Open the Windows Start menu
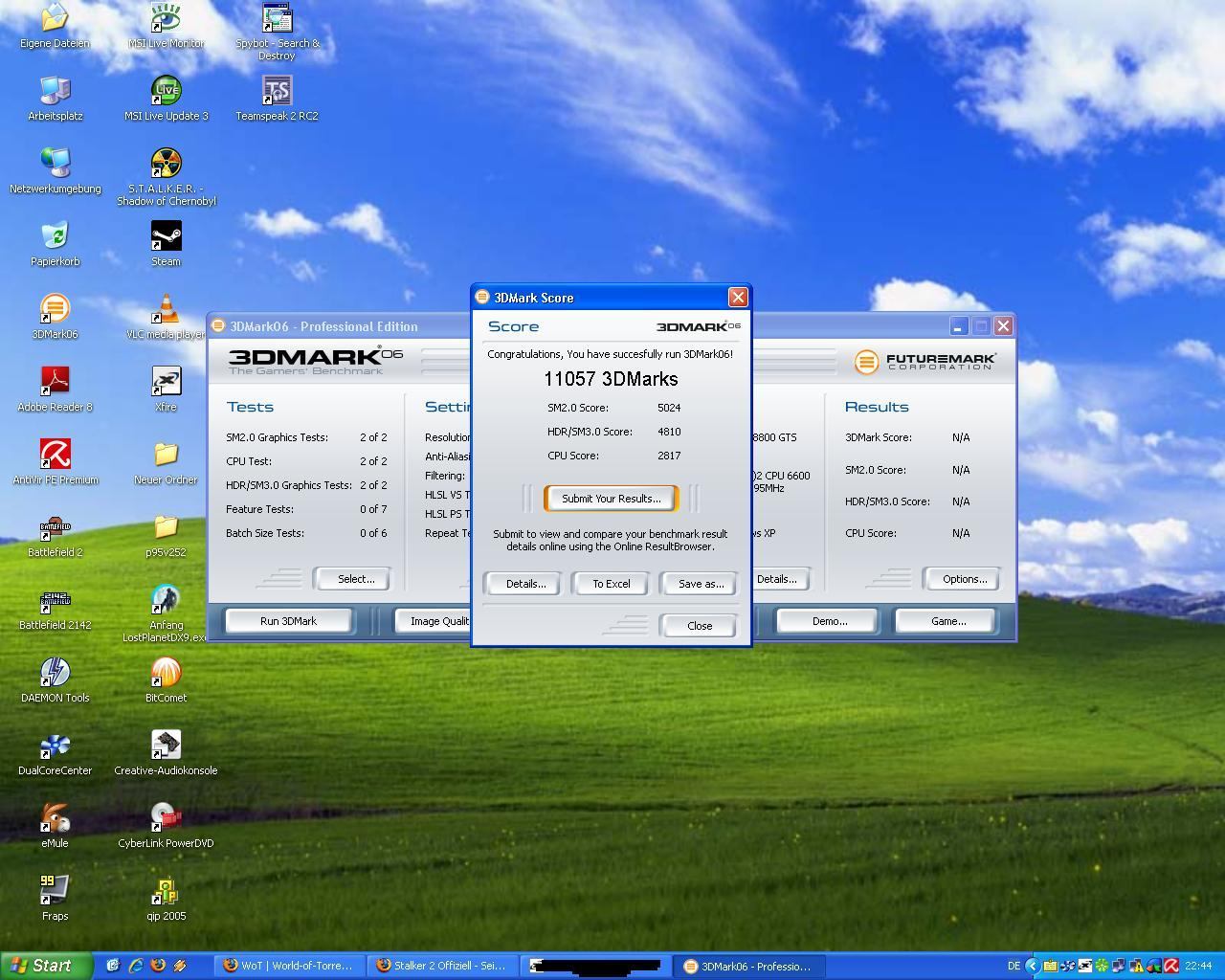Viewport: 1225px width, 980px height. coord(47,966)
